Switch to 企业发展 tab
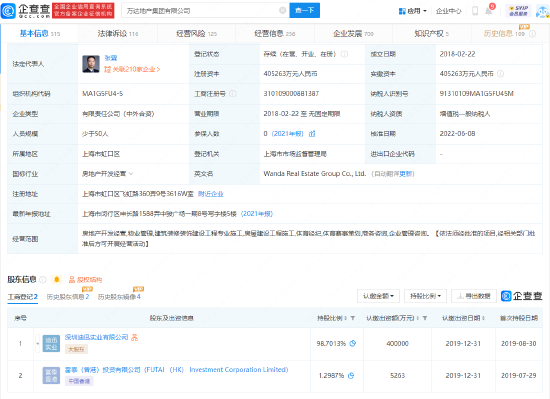This screenshot has width=550, height=399. [353, 34]
